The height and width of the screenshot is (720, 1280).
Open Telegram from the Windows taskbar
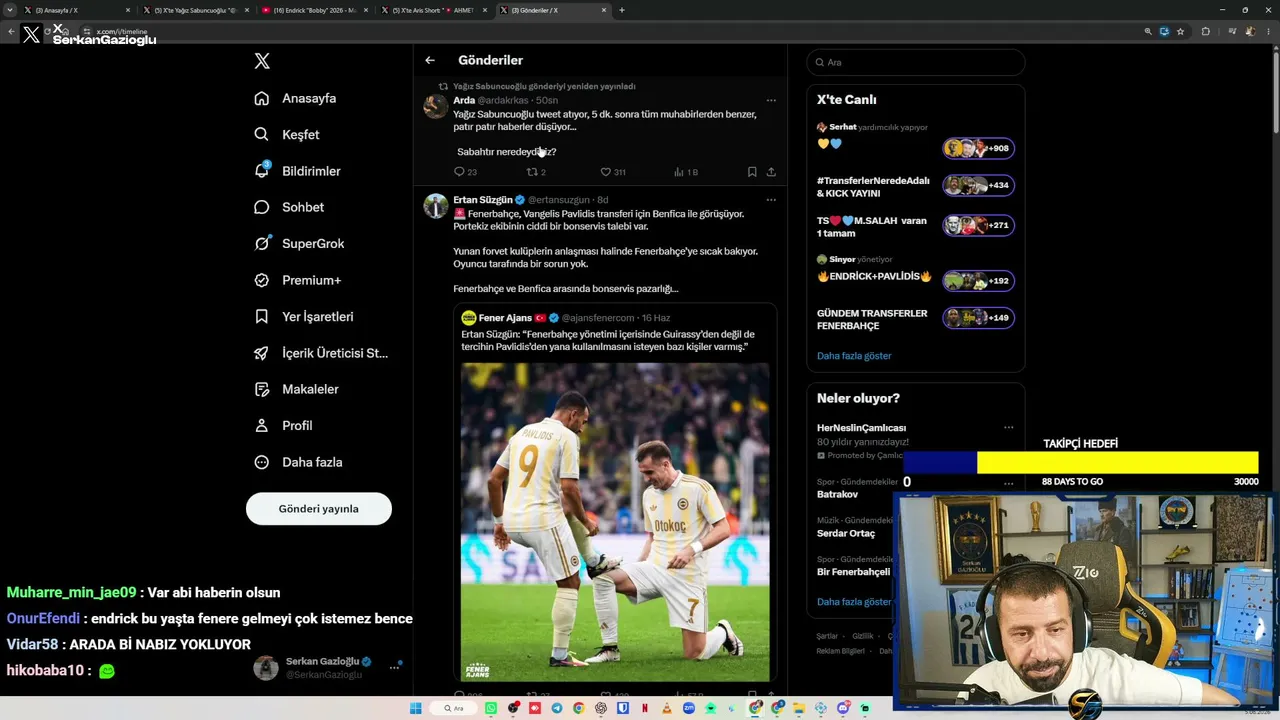[x=557, y=708]
